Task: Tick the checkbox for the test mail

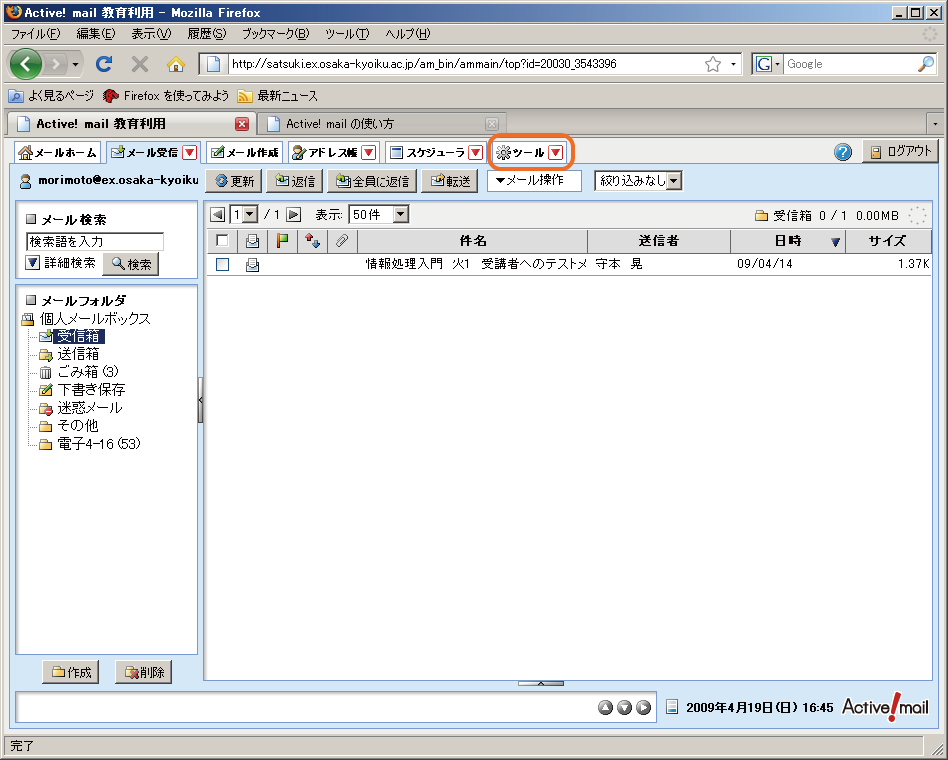Action: 222,265
